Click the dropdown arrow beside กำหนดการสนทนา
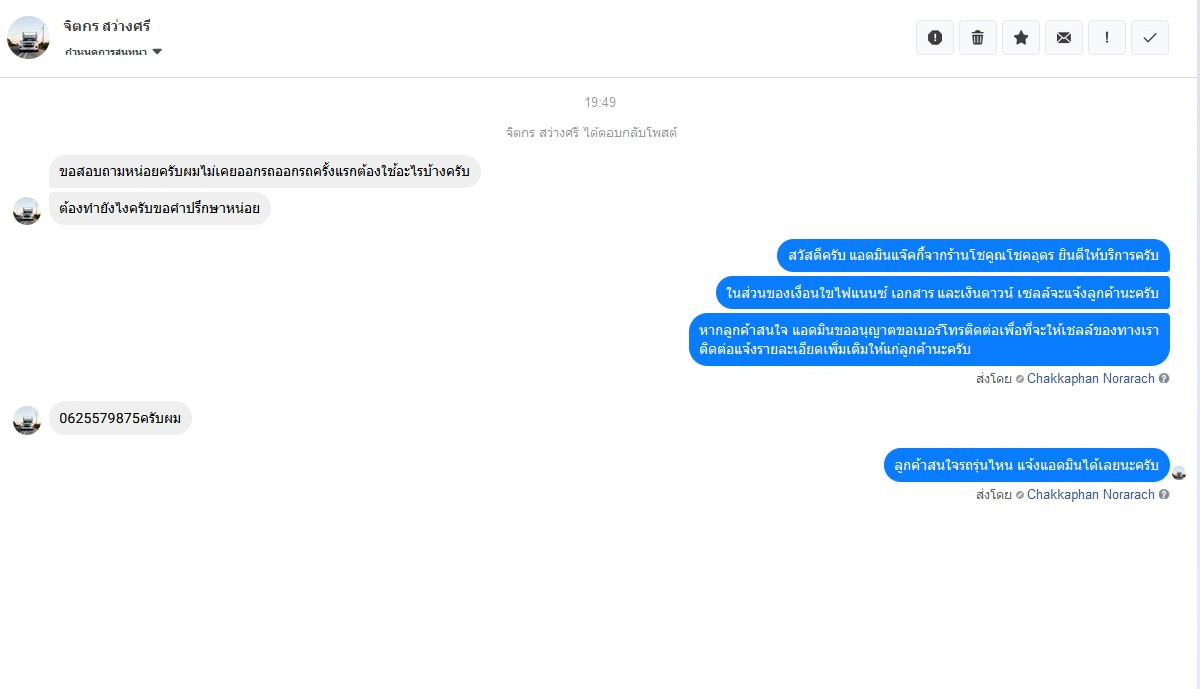This screenshot has width=1200, height=689. pyautogui.click(x=157, y=51)
